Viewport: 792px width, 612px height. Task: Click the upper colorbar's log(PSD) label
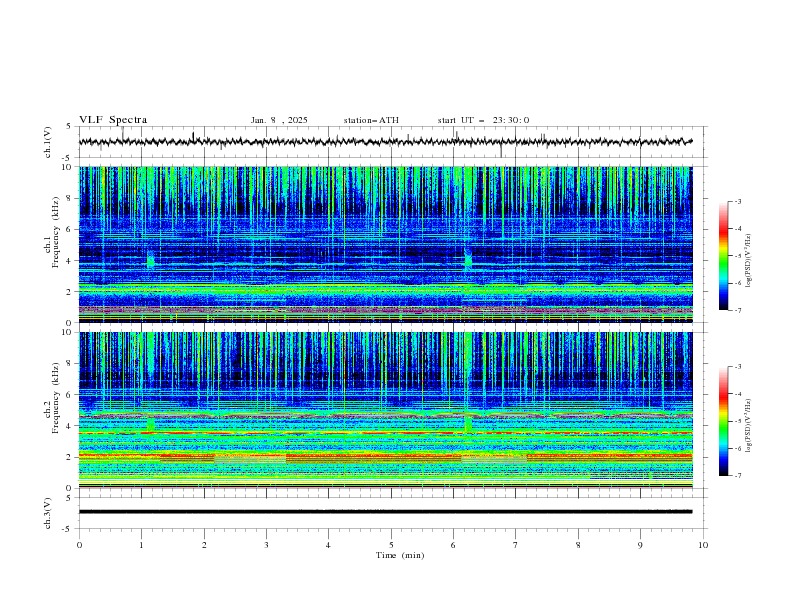tap(749, 261)
